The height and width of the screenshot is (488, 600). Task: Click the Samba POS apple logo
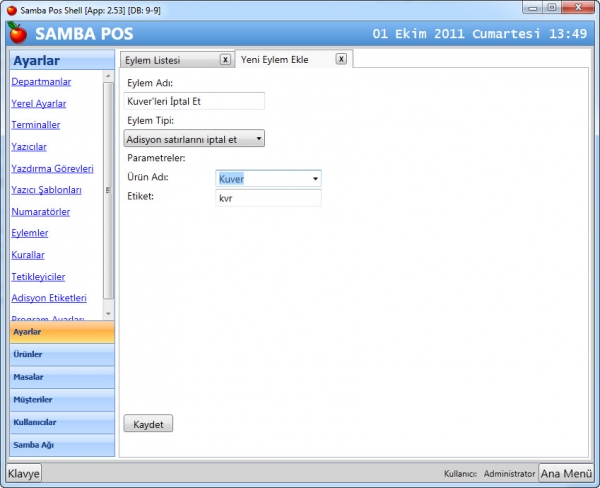[18, 33]
